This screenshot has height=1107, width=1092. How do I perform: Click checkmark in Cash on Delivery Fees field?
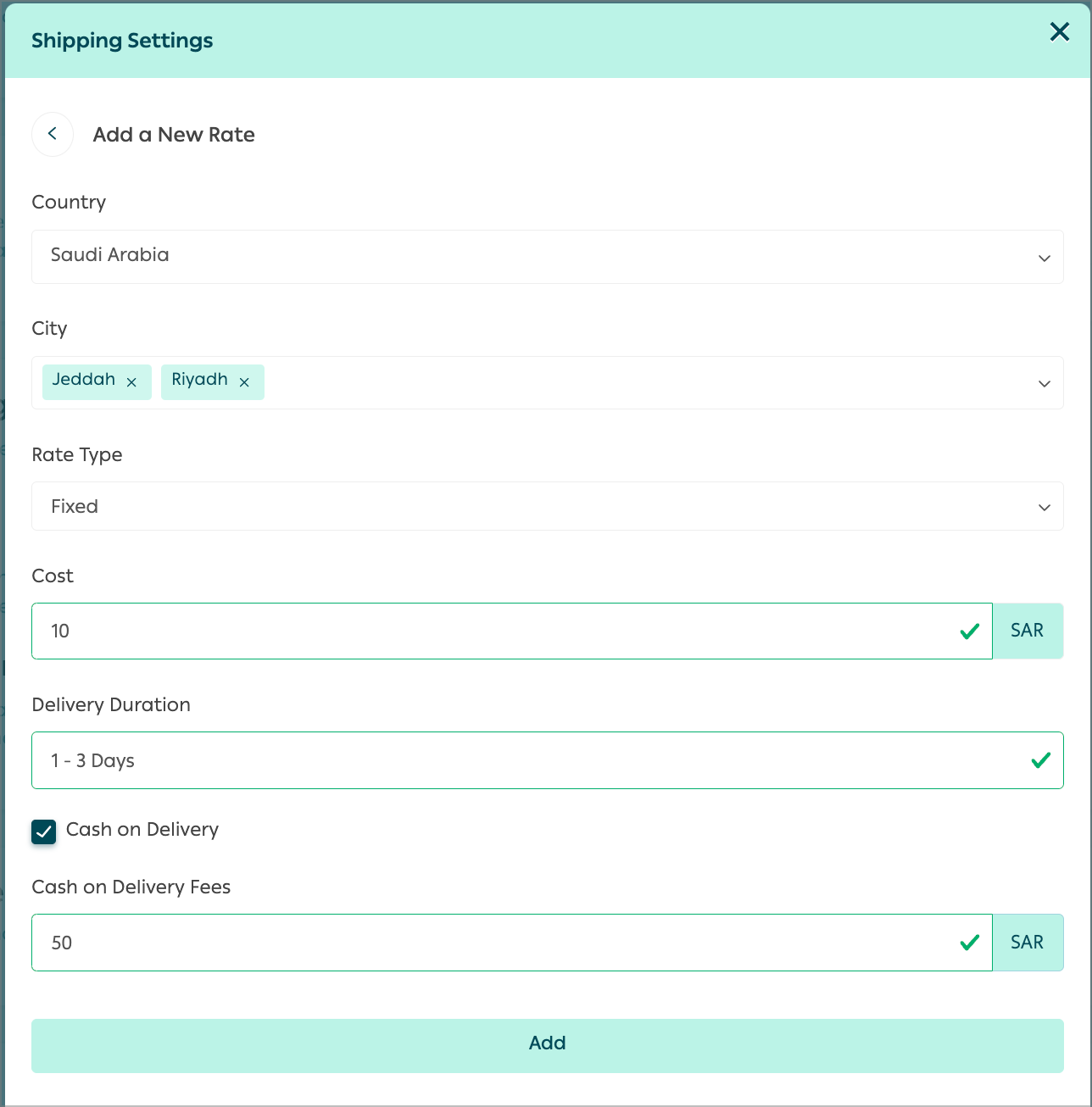click(x=970, y=943)
